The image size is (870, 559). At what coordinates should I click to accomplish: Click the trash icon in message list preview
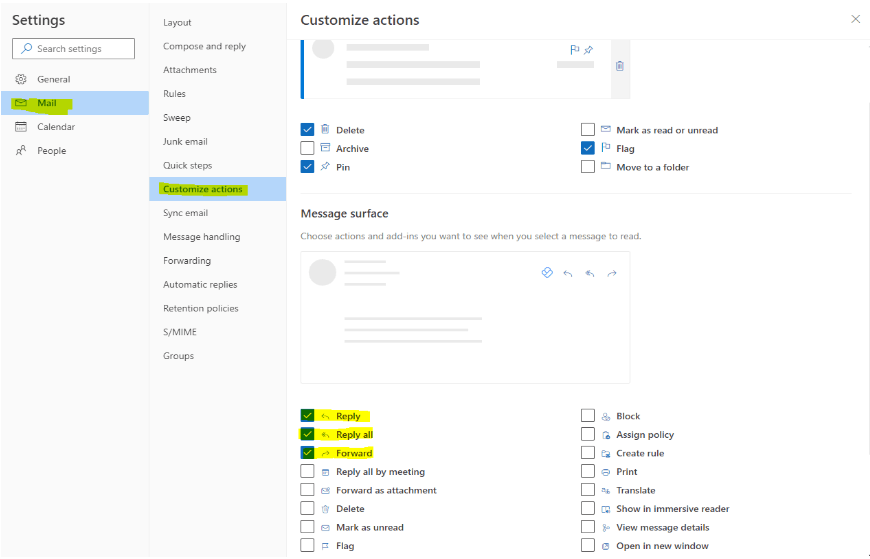click(620, 66)
